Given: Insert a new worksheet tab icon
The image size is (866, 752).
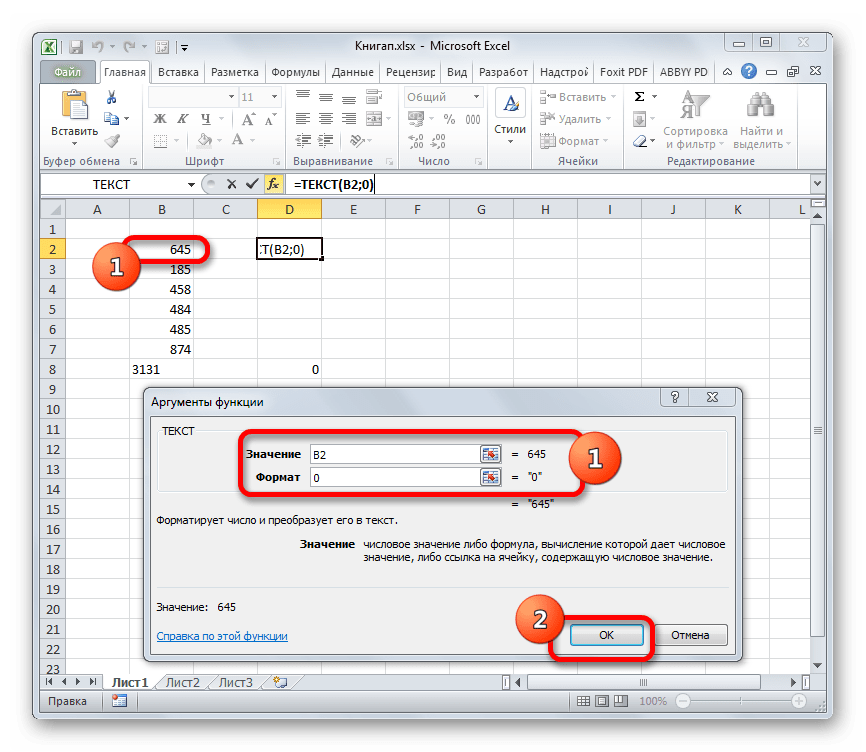Looking at the screenshot, I should point(281,682).
